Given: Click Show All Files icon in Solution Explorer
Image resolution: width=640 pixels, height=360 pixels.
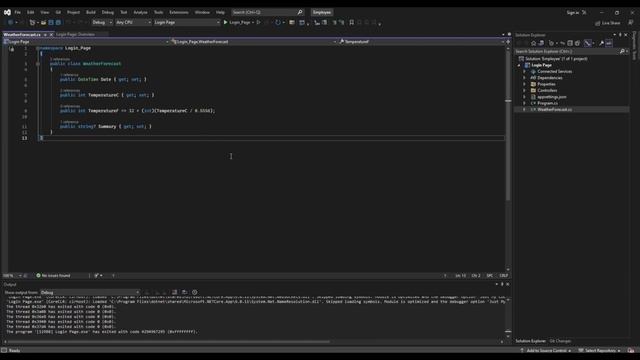Looking at the screenshot, I should point(578,43).
